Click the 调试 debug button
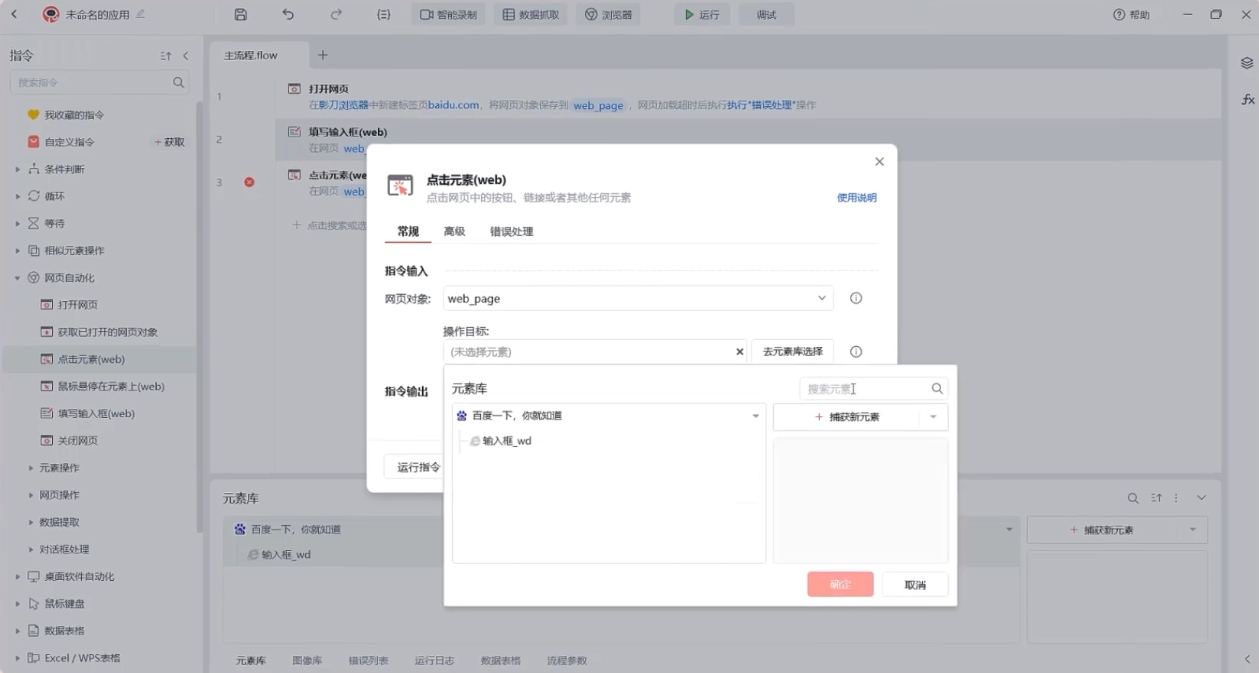 tap(767, 15)
